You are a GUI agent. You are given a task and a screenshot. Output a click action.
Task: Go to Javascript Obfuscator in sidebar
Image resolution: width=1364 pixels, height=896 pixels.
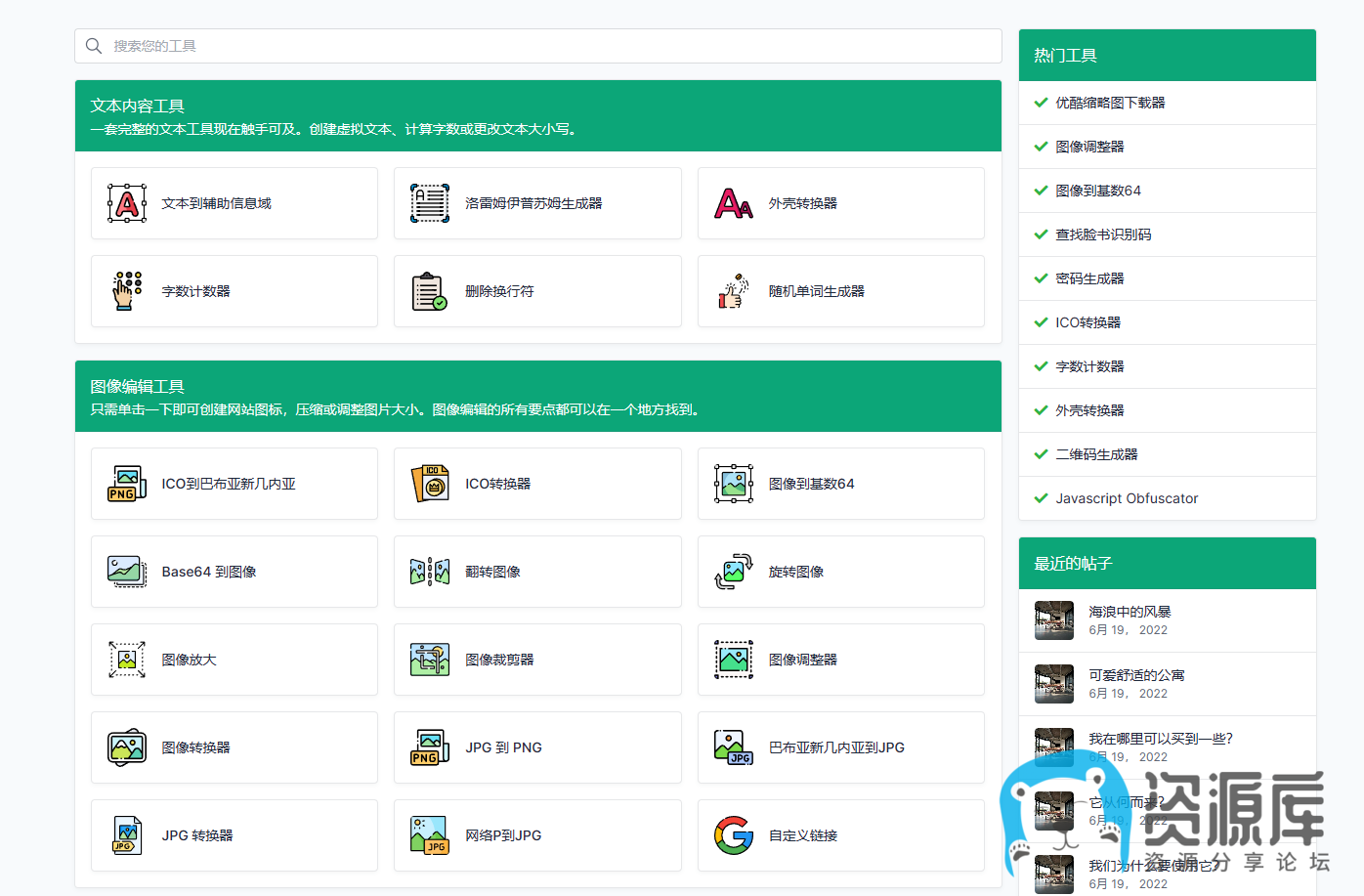pos(1127,498)
